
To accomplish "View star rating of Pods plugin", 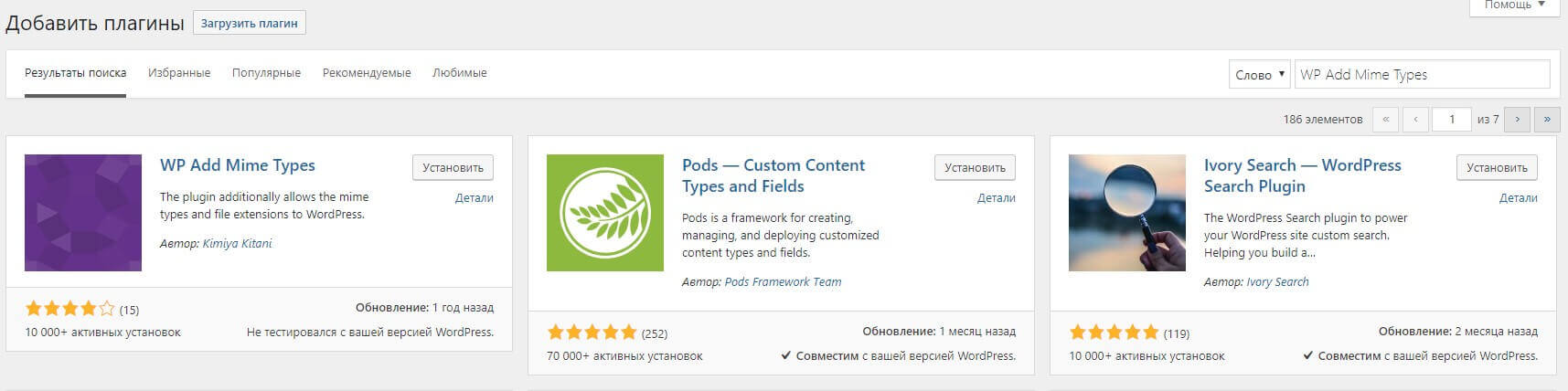I will (592, 333).
